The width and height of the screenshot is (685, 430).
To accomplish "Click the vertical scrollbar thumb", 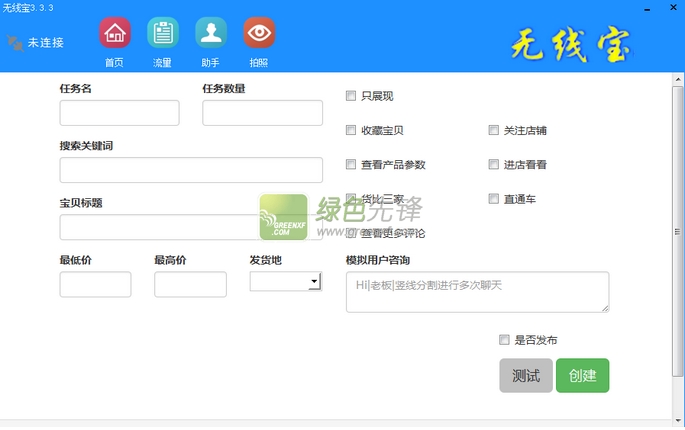I will coord(678,231).
